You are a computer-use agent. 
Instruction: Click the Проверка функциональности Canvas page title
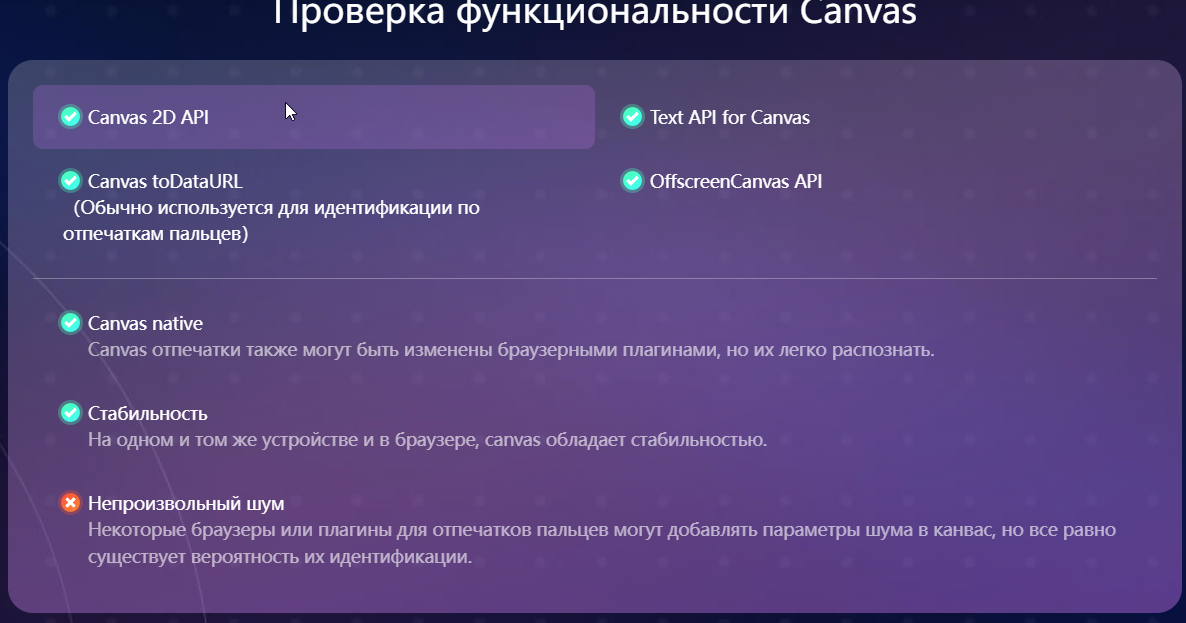click(595, 12)
